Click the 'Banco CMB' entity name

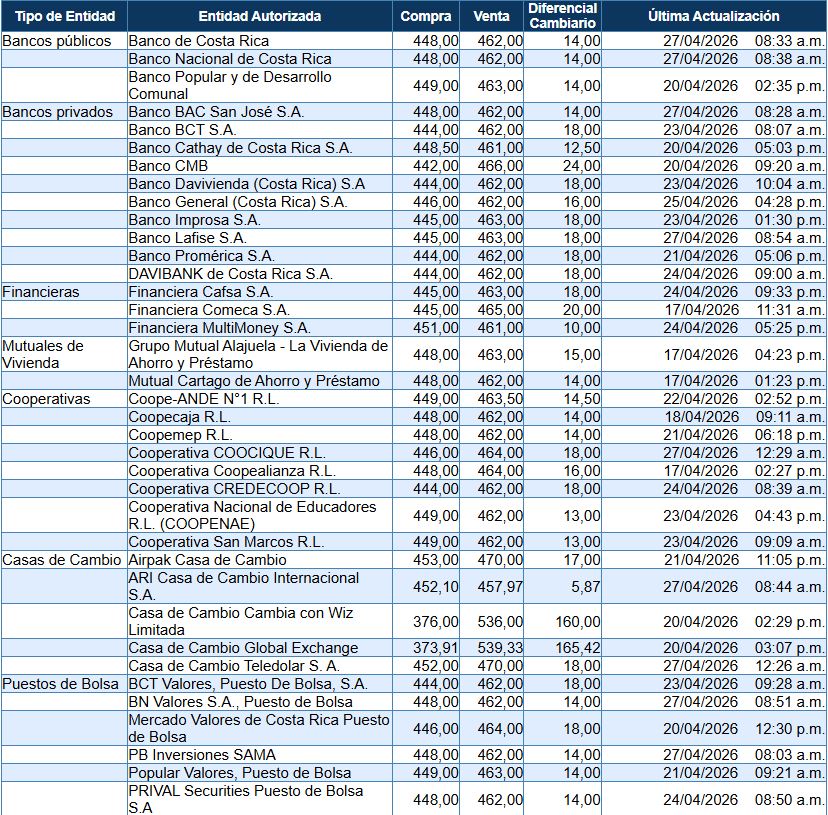pyautogui.click(x=169, y=166)
